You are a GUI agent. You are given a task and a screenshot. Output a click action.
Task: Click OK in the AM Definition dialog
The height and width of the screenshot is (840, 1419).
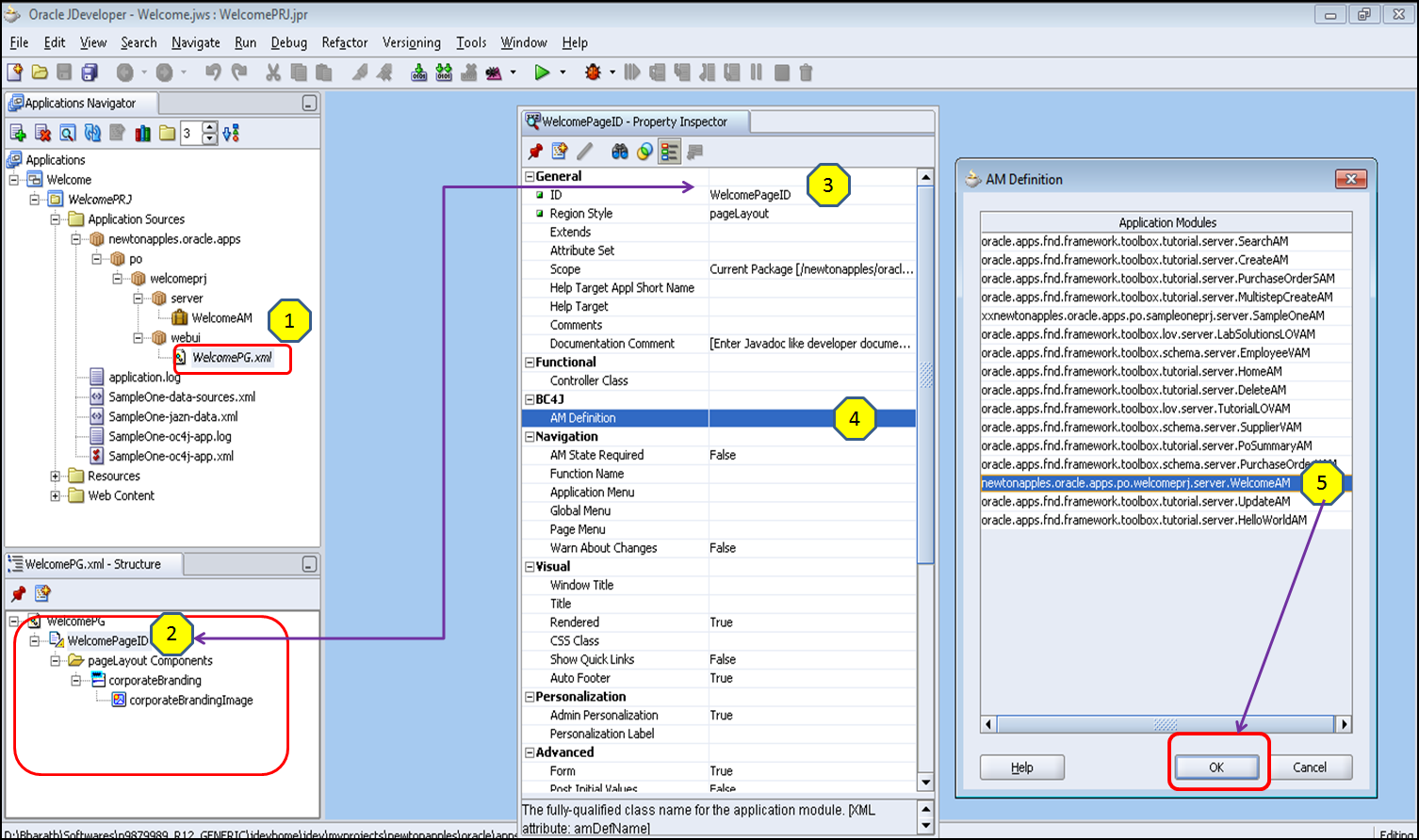pos(1216,767)
